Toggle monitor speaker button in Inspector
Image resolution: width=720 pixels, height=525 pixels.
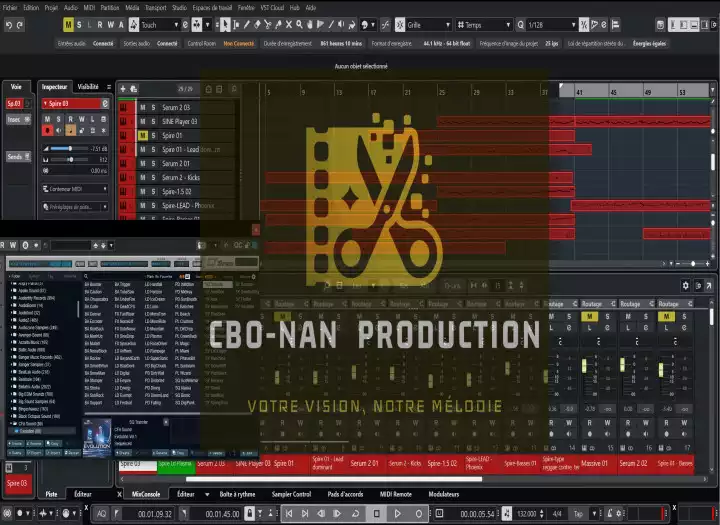coord(59,130)
